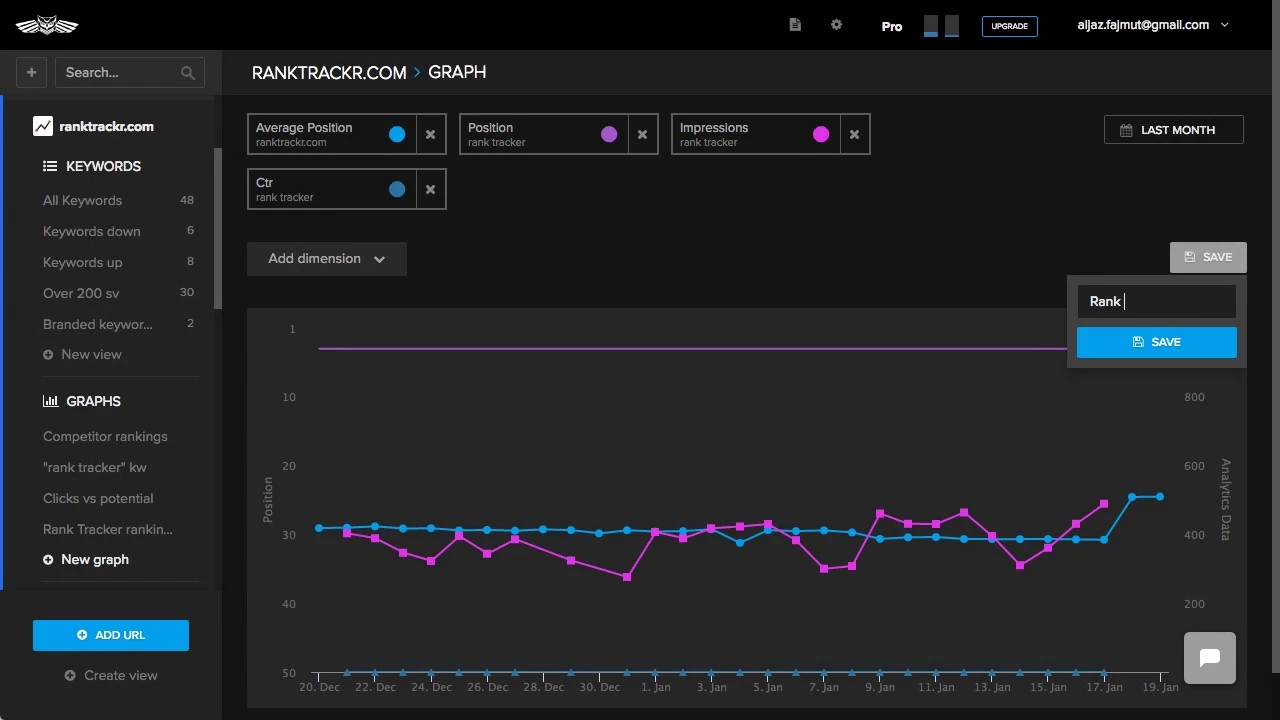Focus the graph name field containing Rank

point(1157,301)
